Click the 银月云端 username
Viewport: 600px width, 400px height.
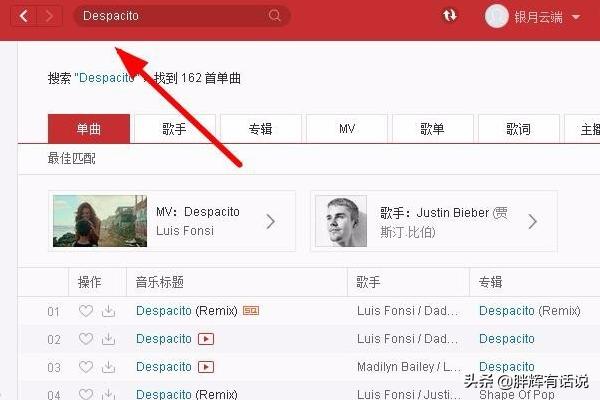tap(538, 17)
